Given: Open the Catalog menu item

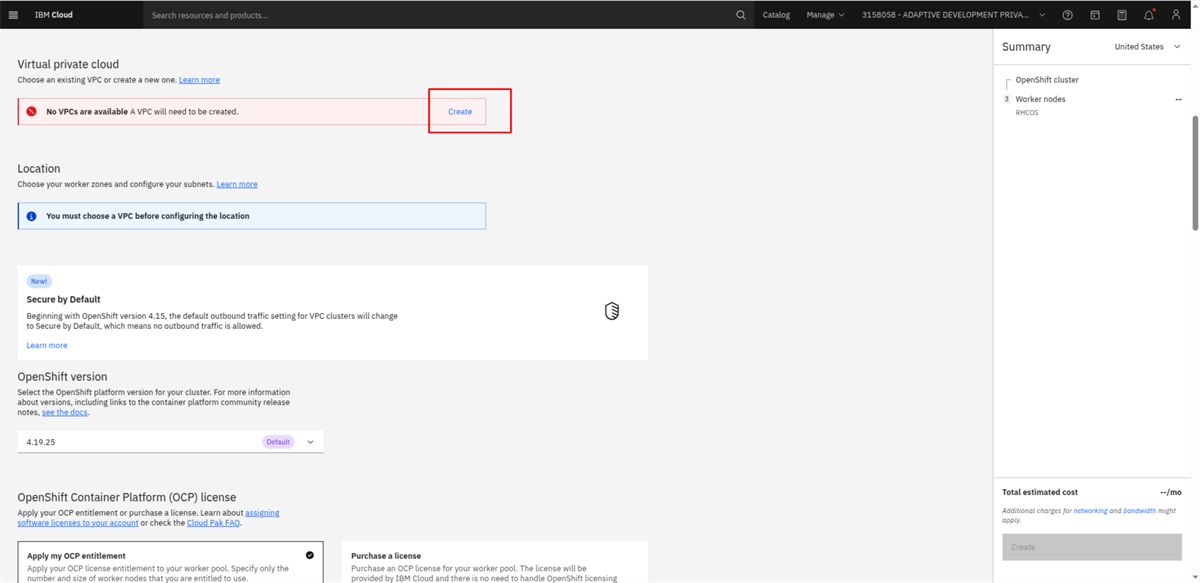Looking at the screenshot, I should coord(776,15).
